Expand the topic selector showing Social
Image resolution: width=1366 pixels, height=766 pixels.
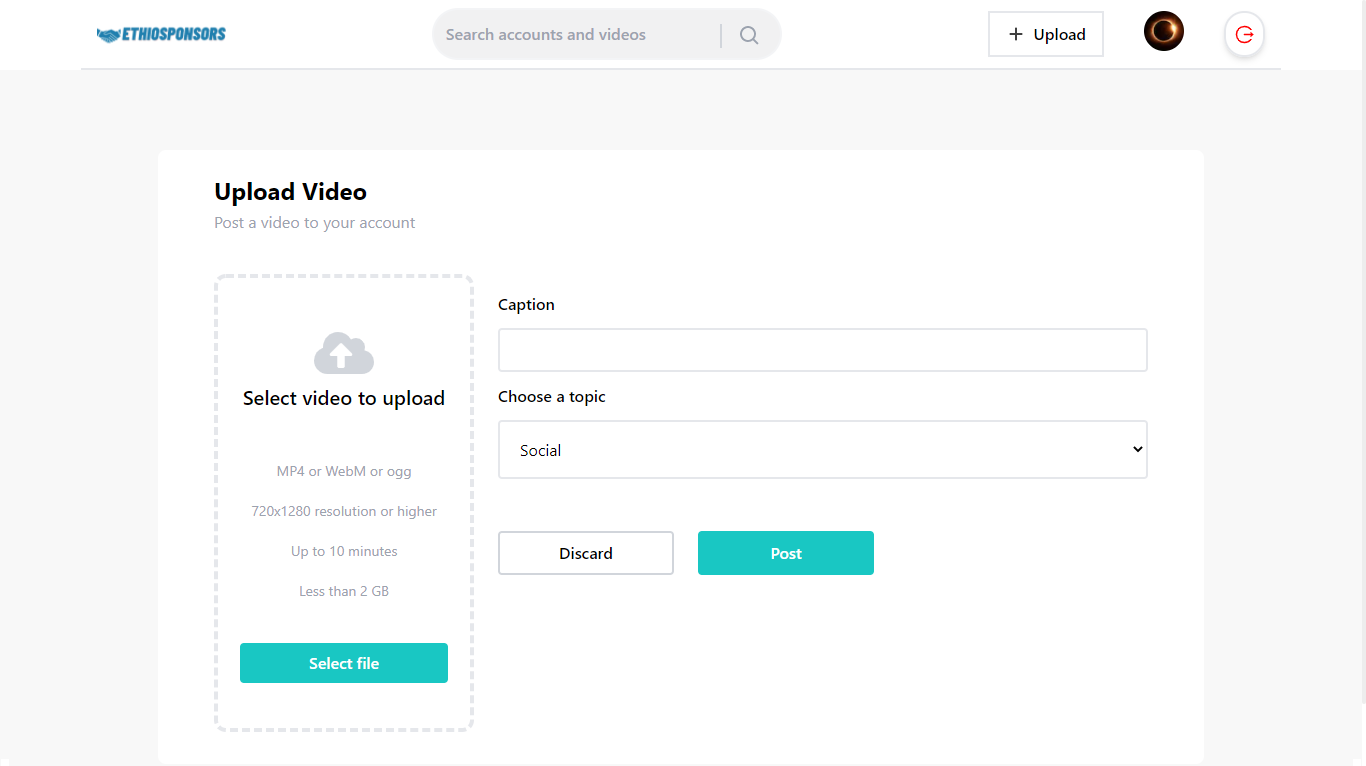tap(822, 449)
